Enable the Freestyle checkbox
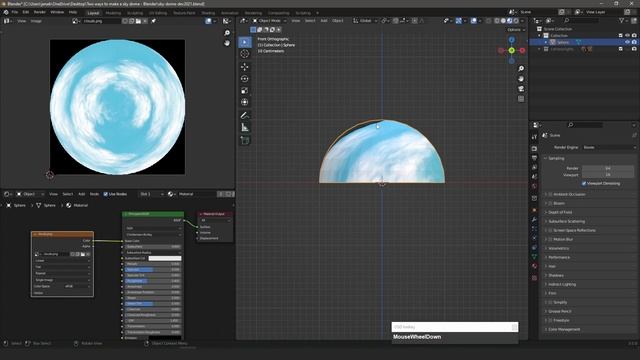Viewport: 640px width, 360px height. pyautogui.click(x=550, y=320)
